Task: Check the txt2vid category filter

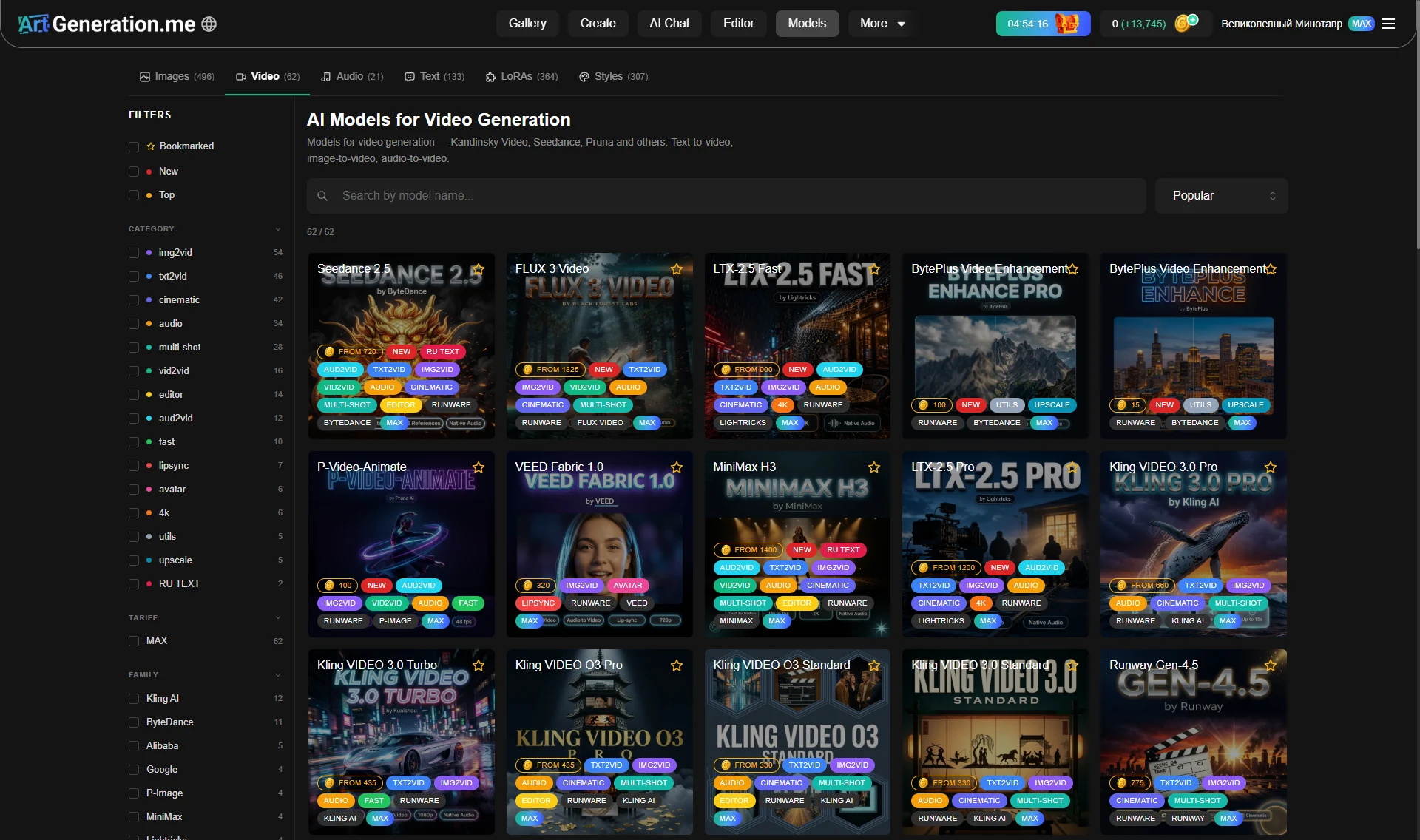Action: pyautogui.click(x=134, y=277)
